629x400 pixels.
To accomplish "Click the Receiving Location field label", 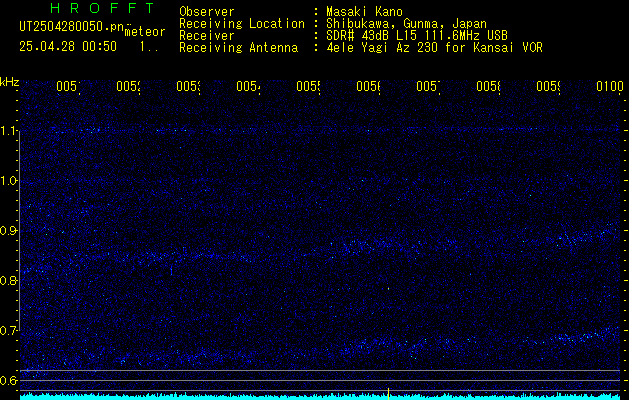I will (x=242, y=24).
